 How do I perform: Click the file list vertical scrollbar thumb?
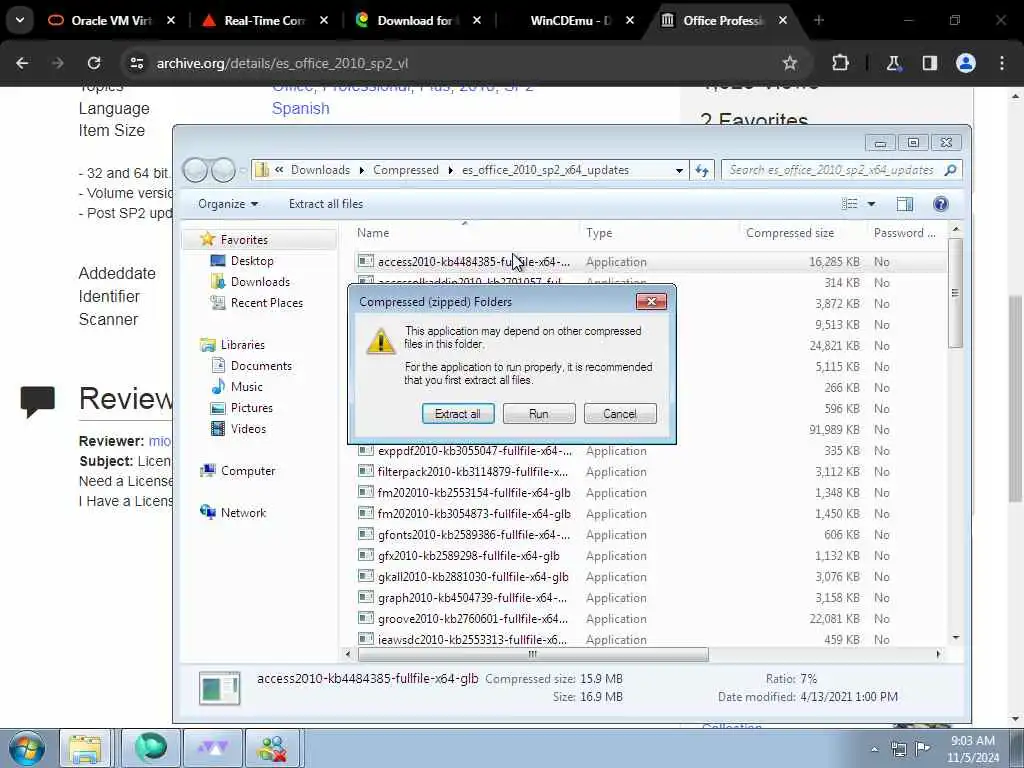click(x=955, y=293)
